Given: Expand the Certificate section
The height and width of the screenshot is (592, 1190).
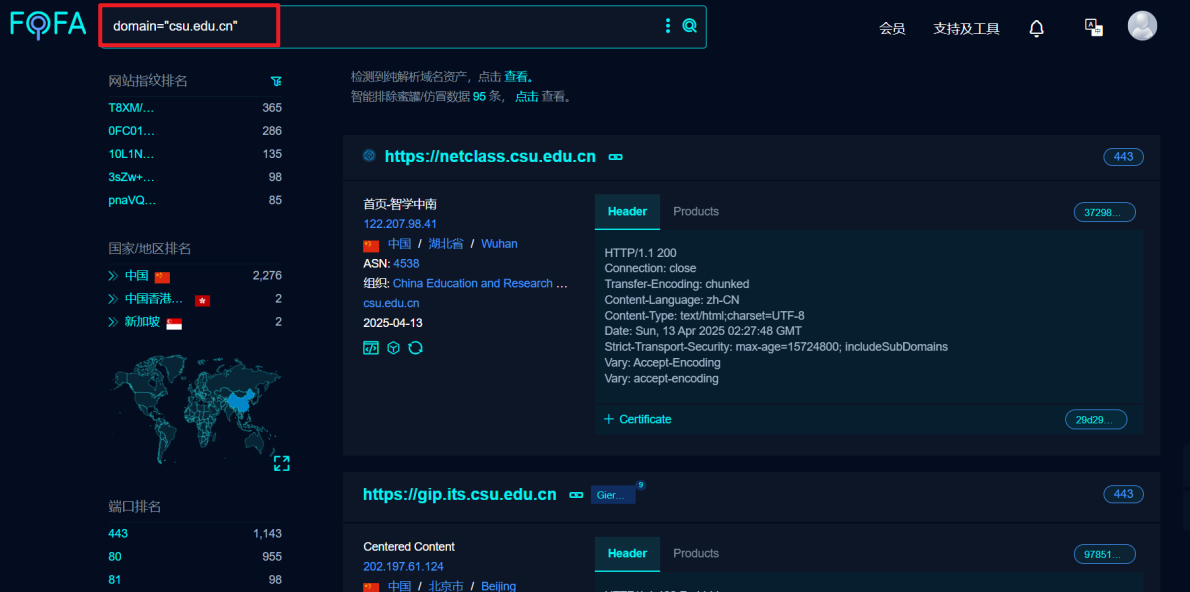Looking at the screenshot, I should [x=638, y=419].
